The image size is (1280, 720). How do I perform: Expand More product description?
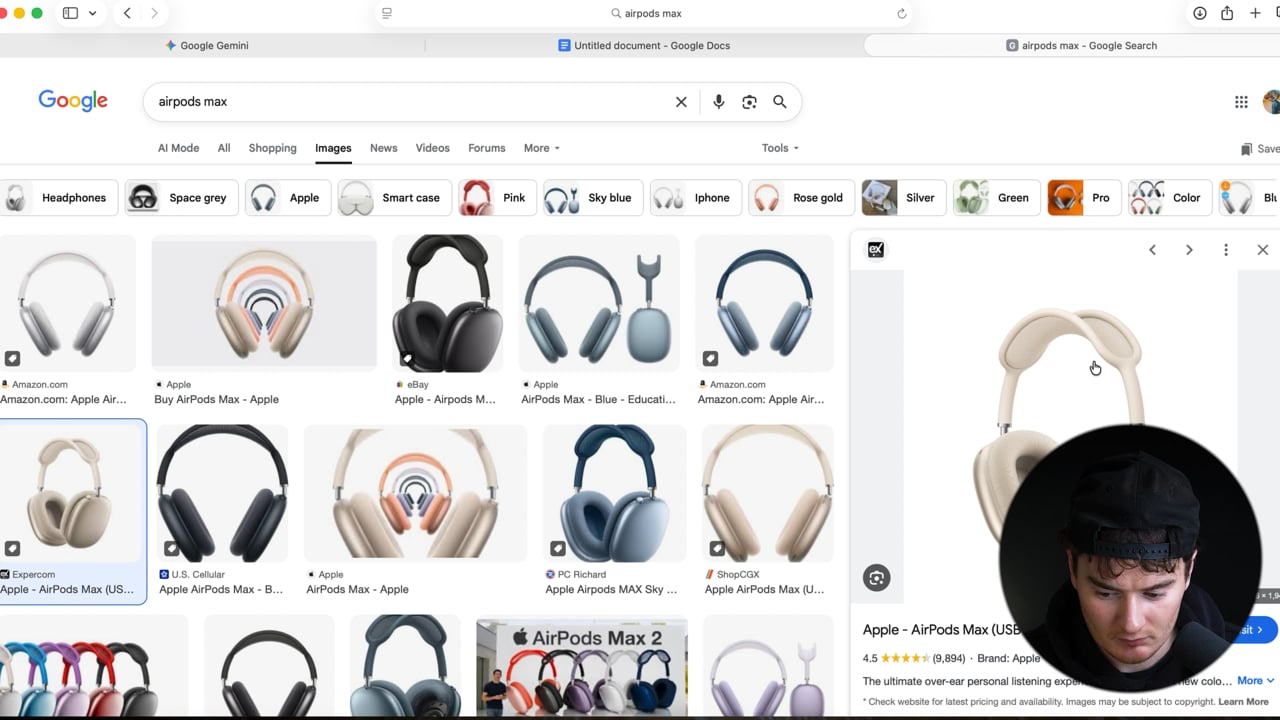coord(1255,681)
